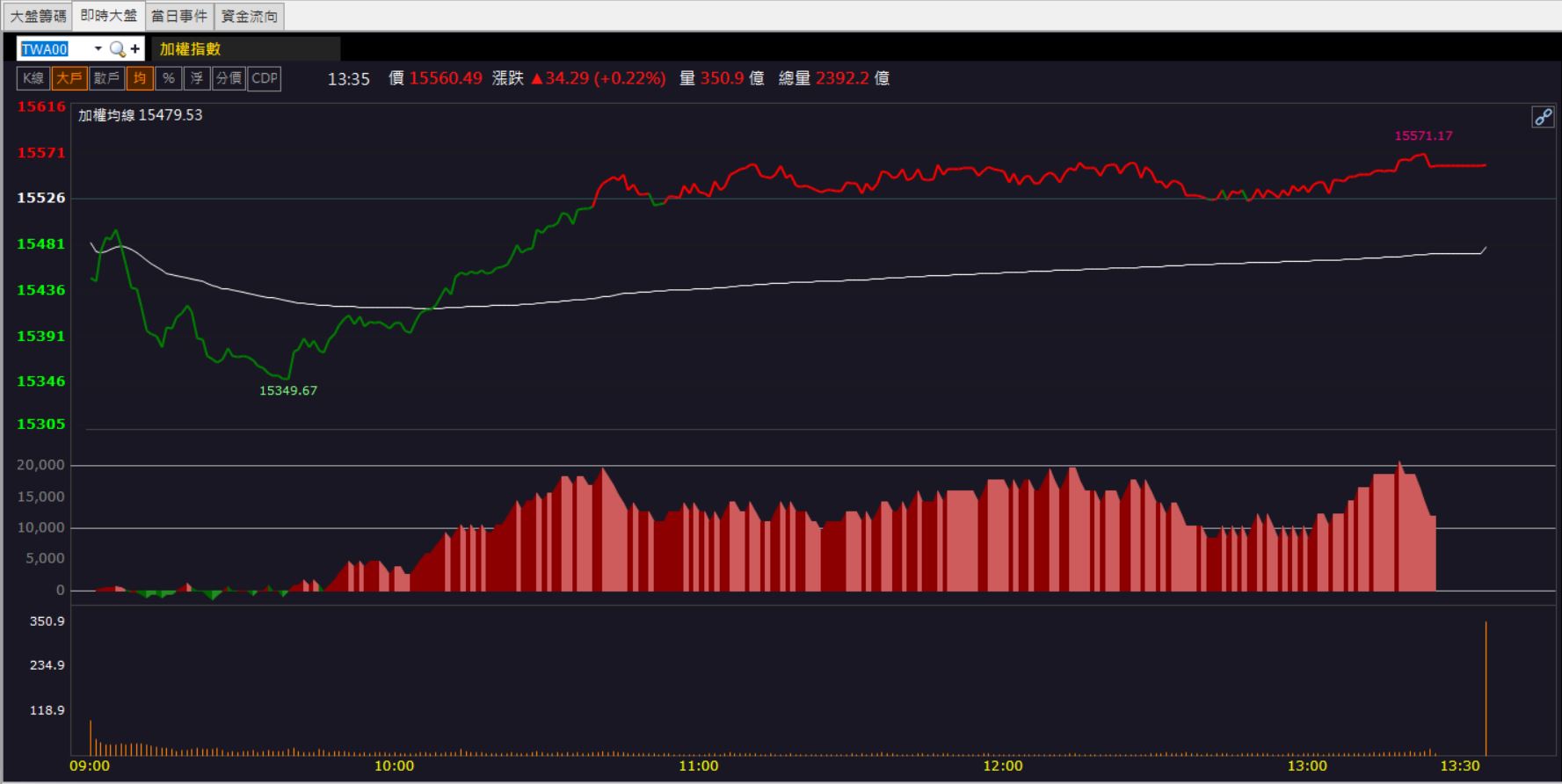Click the 20,000 axis label
The height and width of the screenshot is (784, 1562).
pos(41,465)
